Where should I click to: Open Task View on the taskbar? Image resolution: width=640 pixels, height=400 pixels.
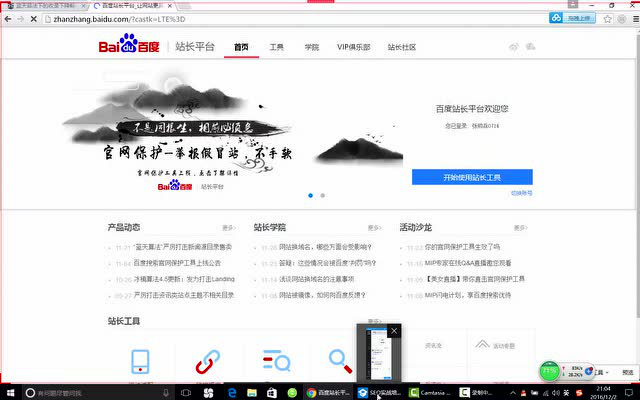point(186,393)
